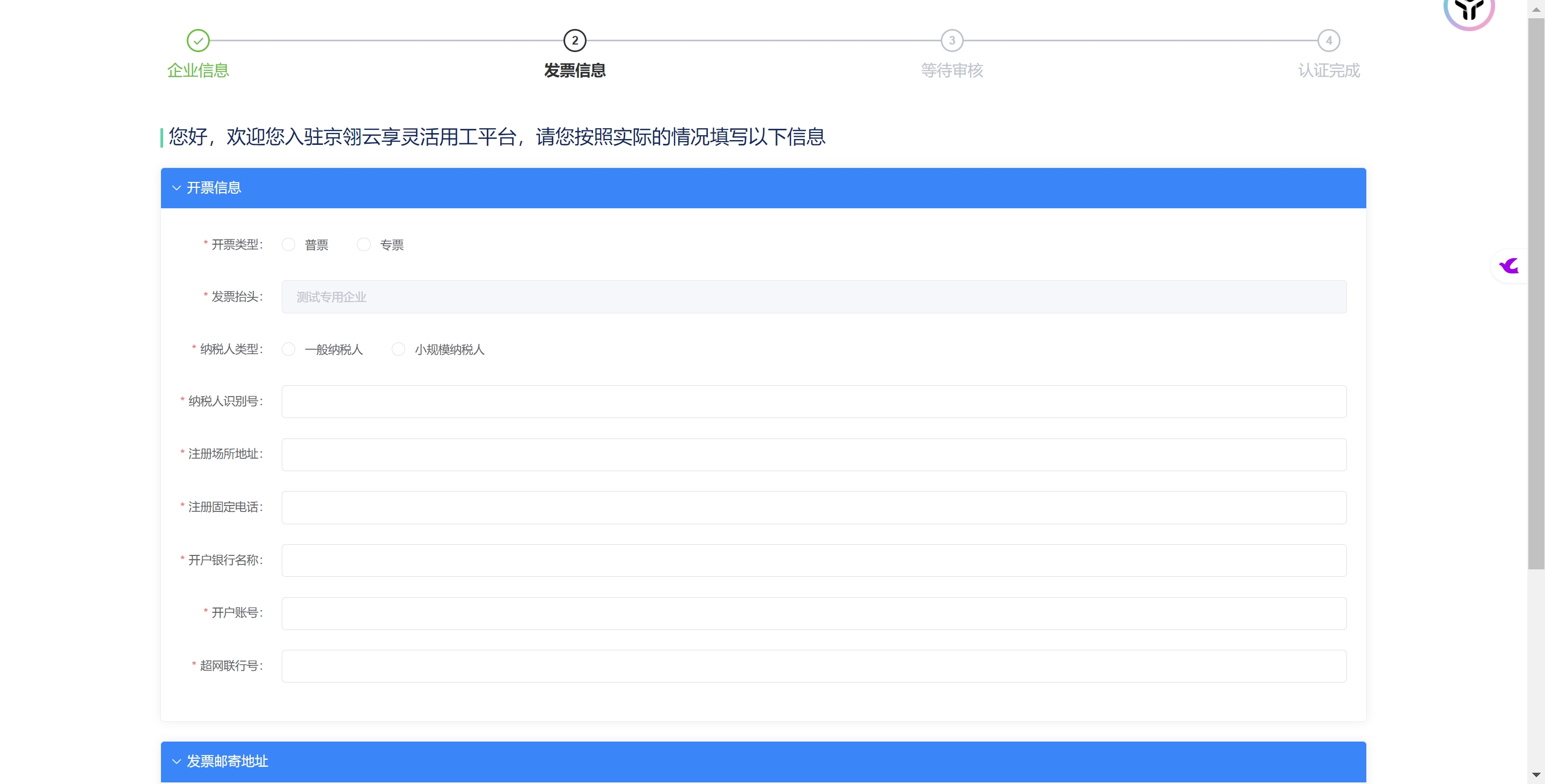The width and height of the screenshot is (1545, 784).
Task: Click the 发票抬头 field showing 测试专用企业
Action: click(814, 297)
